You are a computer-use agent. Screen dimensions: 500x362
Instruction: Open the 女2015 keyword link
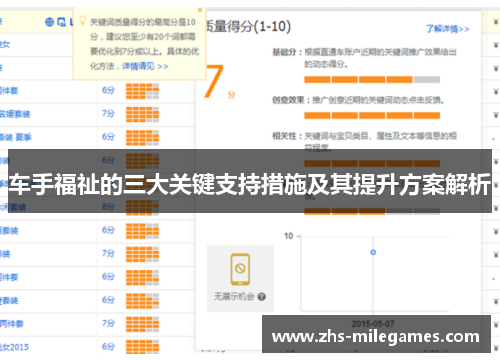(x=14, y=347)
